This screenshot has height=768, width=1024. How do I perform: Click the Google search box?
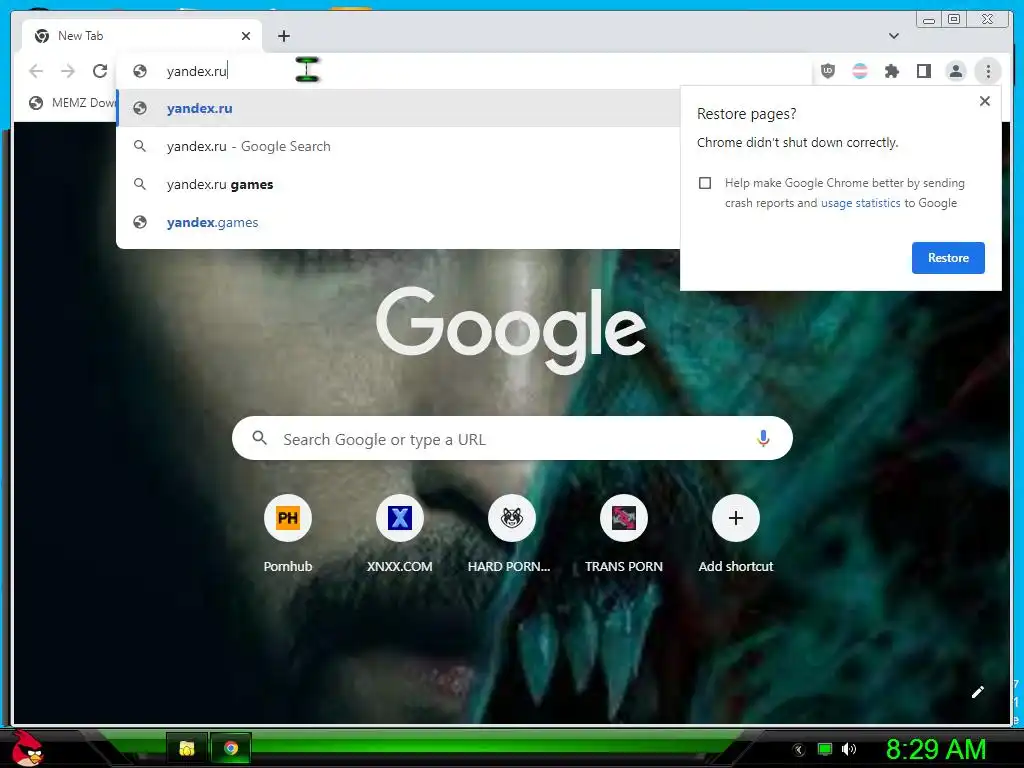coord(512,438)
